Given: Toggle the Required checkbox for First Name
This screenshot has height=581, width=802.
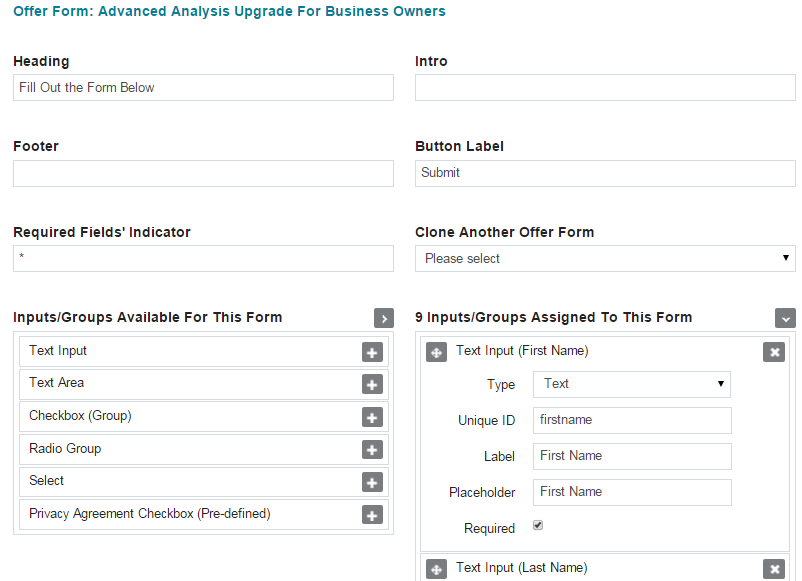Looking at the screenshot, I should (538, 525).
